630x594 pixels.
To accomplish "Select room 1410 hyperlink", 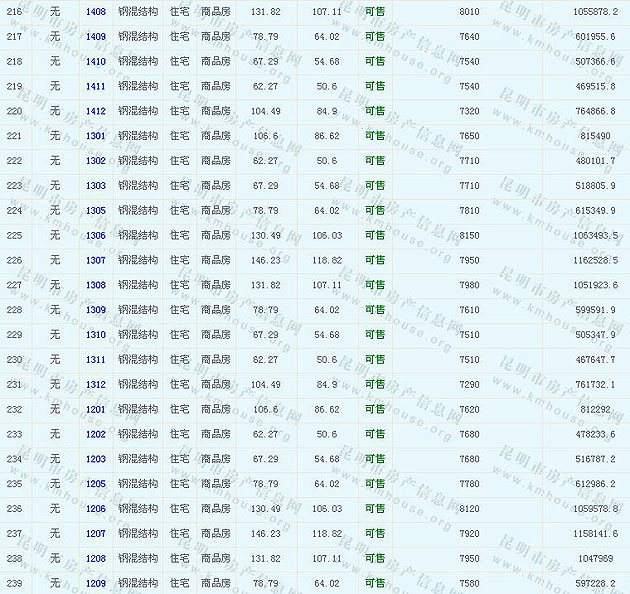I will click(95, 62).
